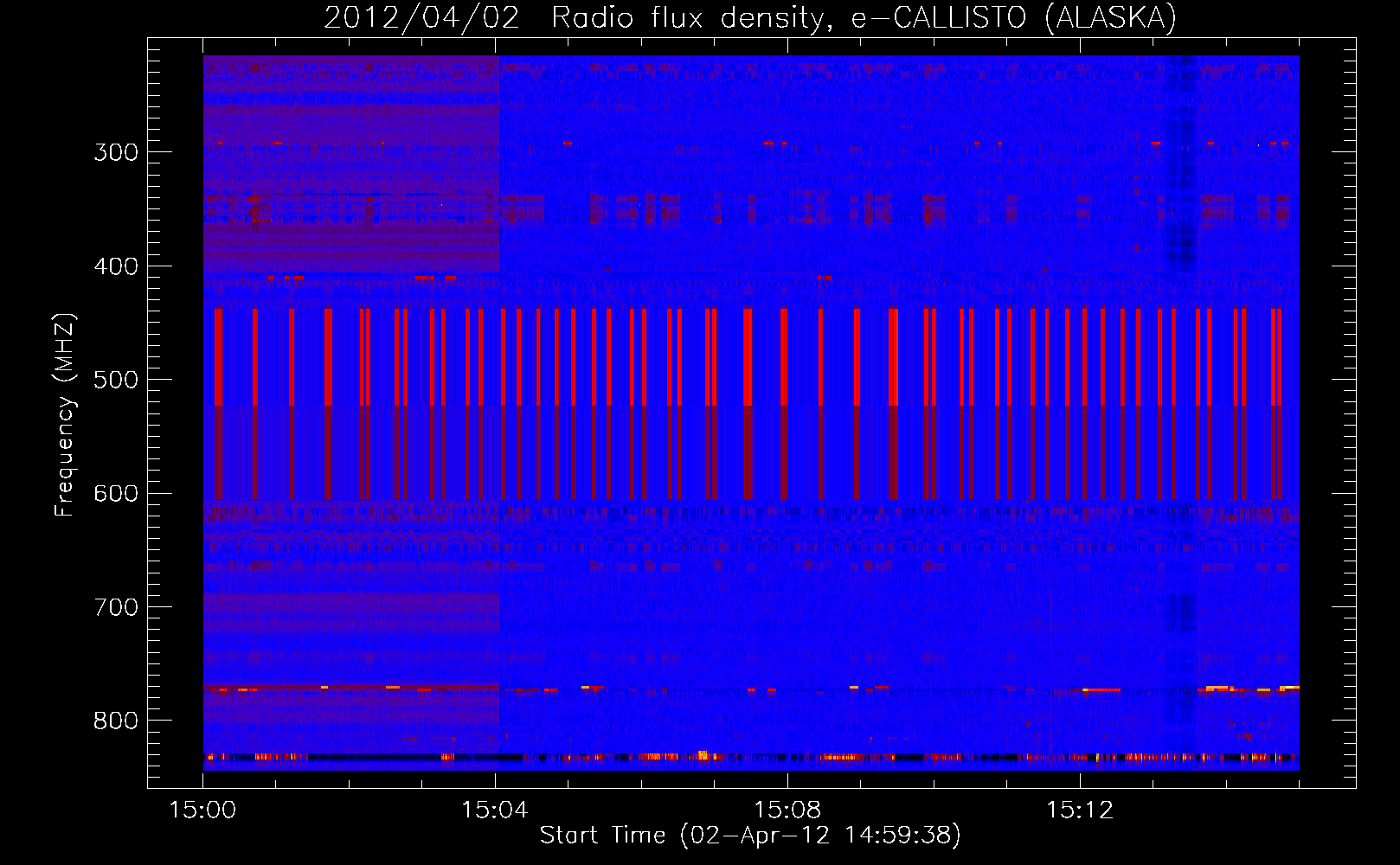
Task: Click the 15:12 time axis label
Action: point(1080,811)
